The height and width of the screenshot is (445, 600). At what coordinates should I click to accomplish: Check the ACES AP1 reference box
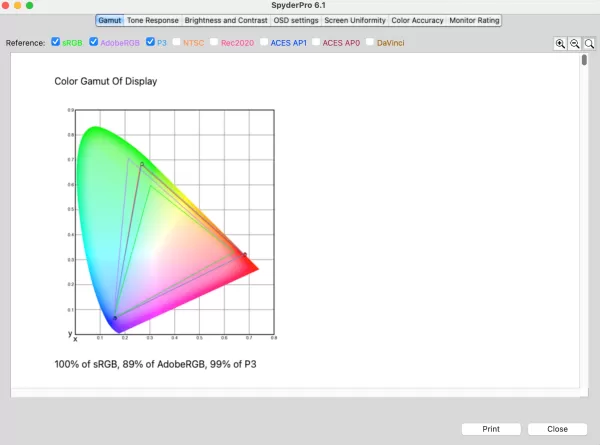click(264, 43)
